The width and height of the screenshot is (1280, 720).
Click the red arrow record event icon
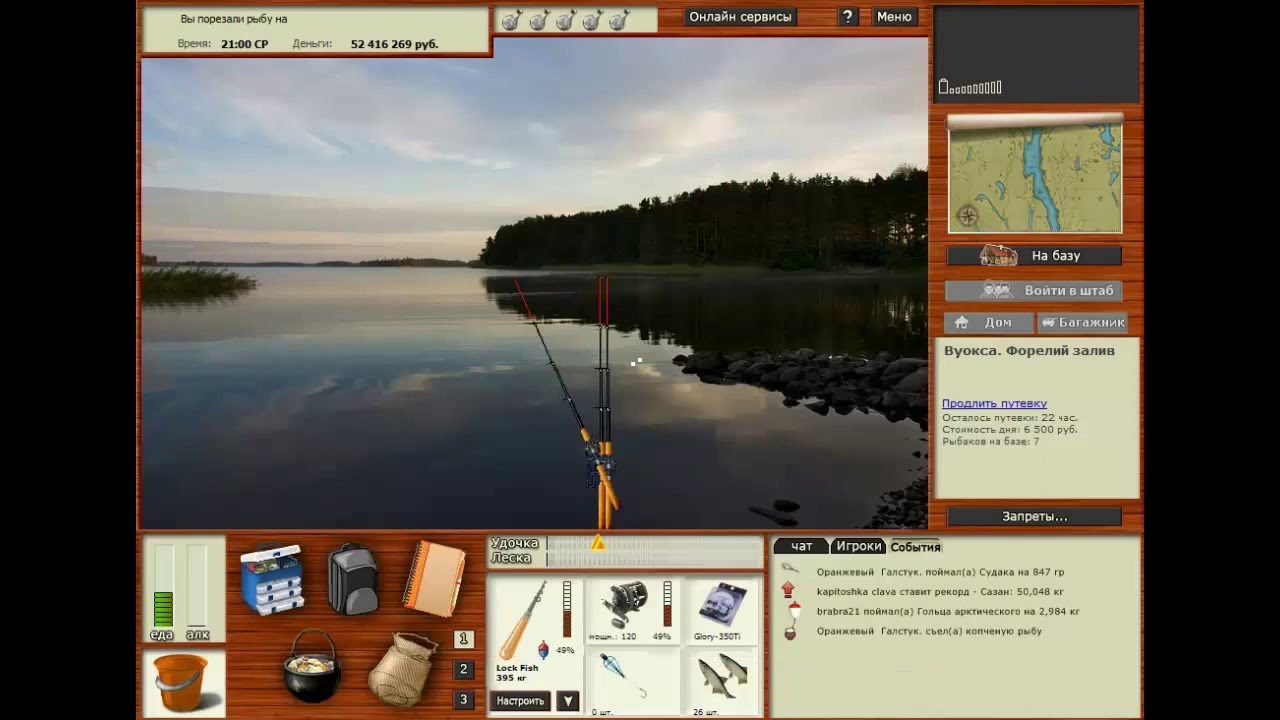(789, 591)
